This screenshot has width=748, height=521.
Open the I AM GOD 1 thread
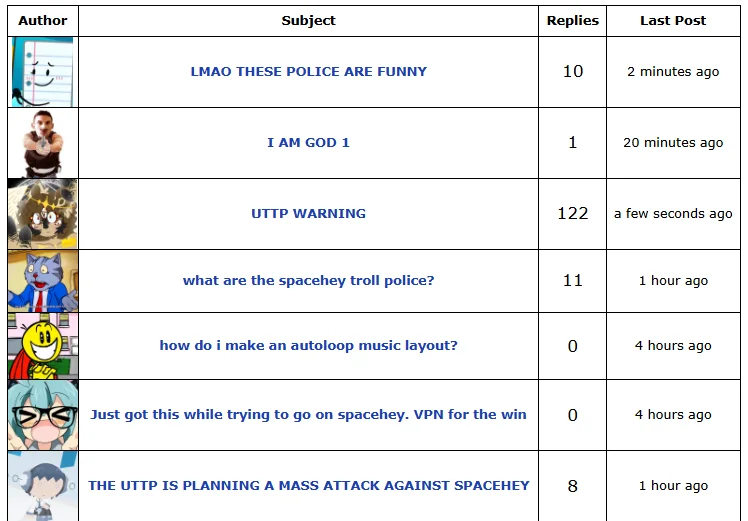click(309, 143)
